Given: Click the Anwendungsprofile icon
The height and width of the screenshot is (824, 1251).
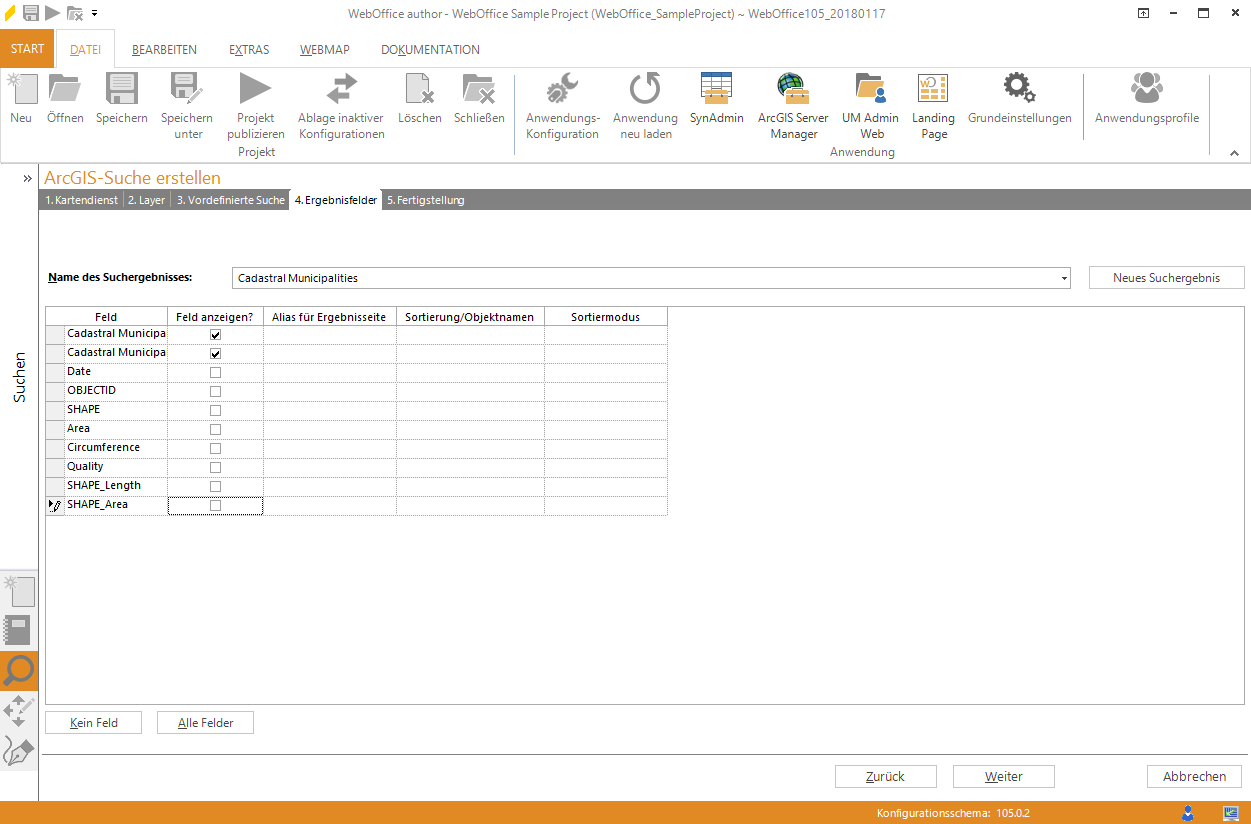Looking at the screenshot, I should (x=1146, y=90).
